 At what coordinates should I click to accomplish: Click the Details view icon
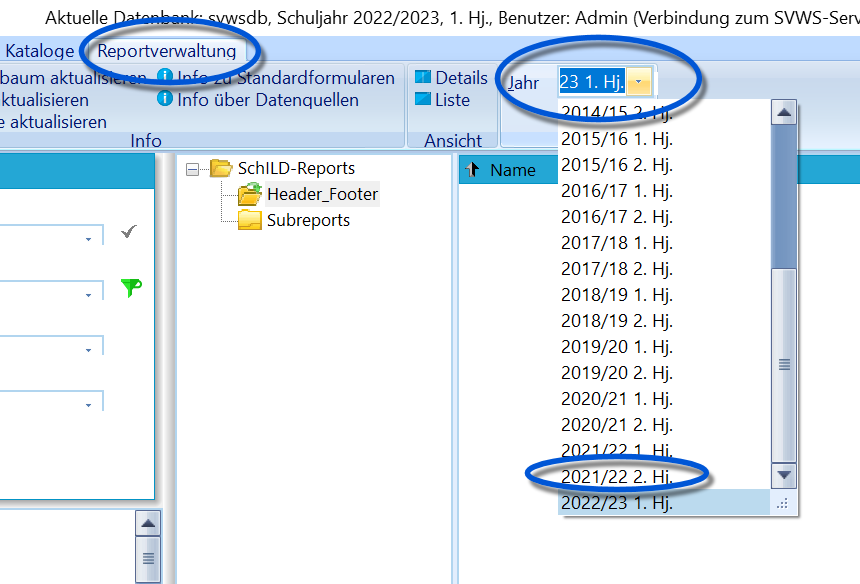click(x=423, y=77)
